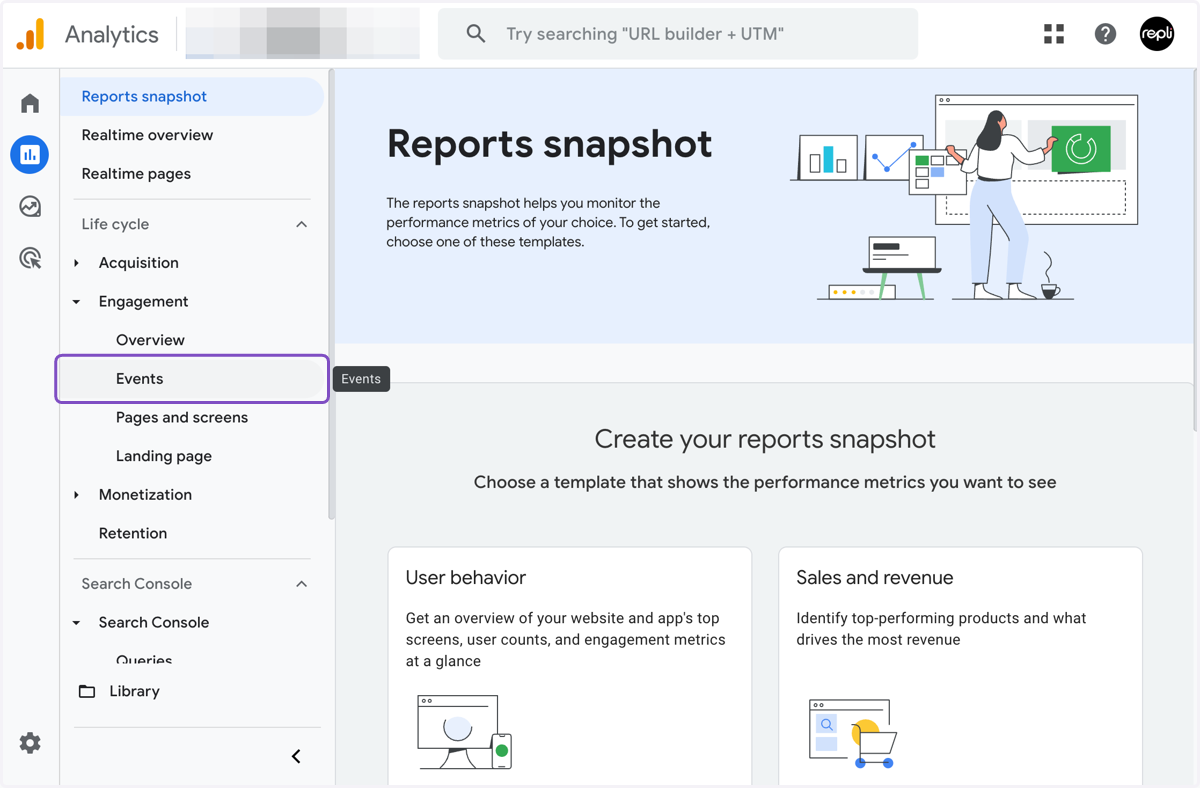This screenshot has height=788, width=1200.
Task: Click the Search Console section heading
Action: click(x=137, y=584)
